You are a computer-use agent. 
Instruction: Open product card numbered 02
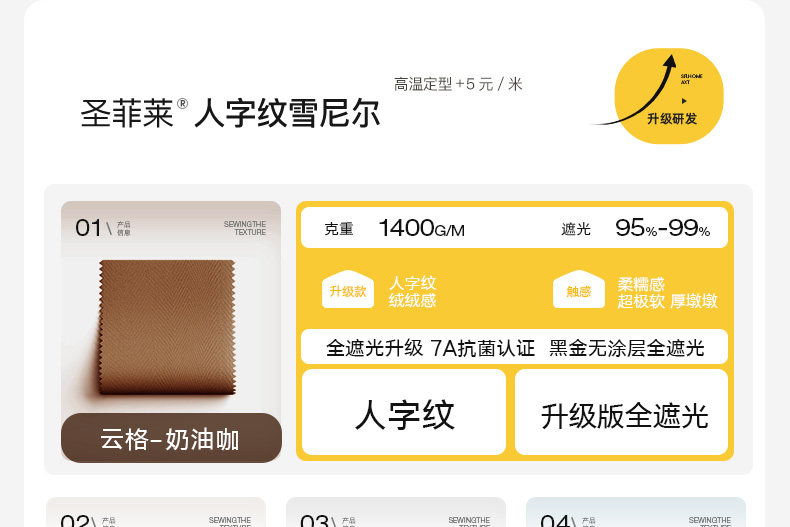156,512
